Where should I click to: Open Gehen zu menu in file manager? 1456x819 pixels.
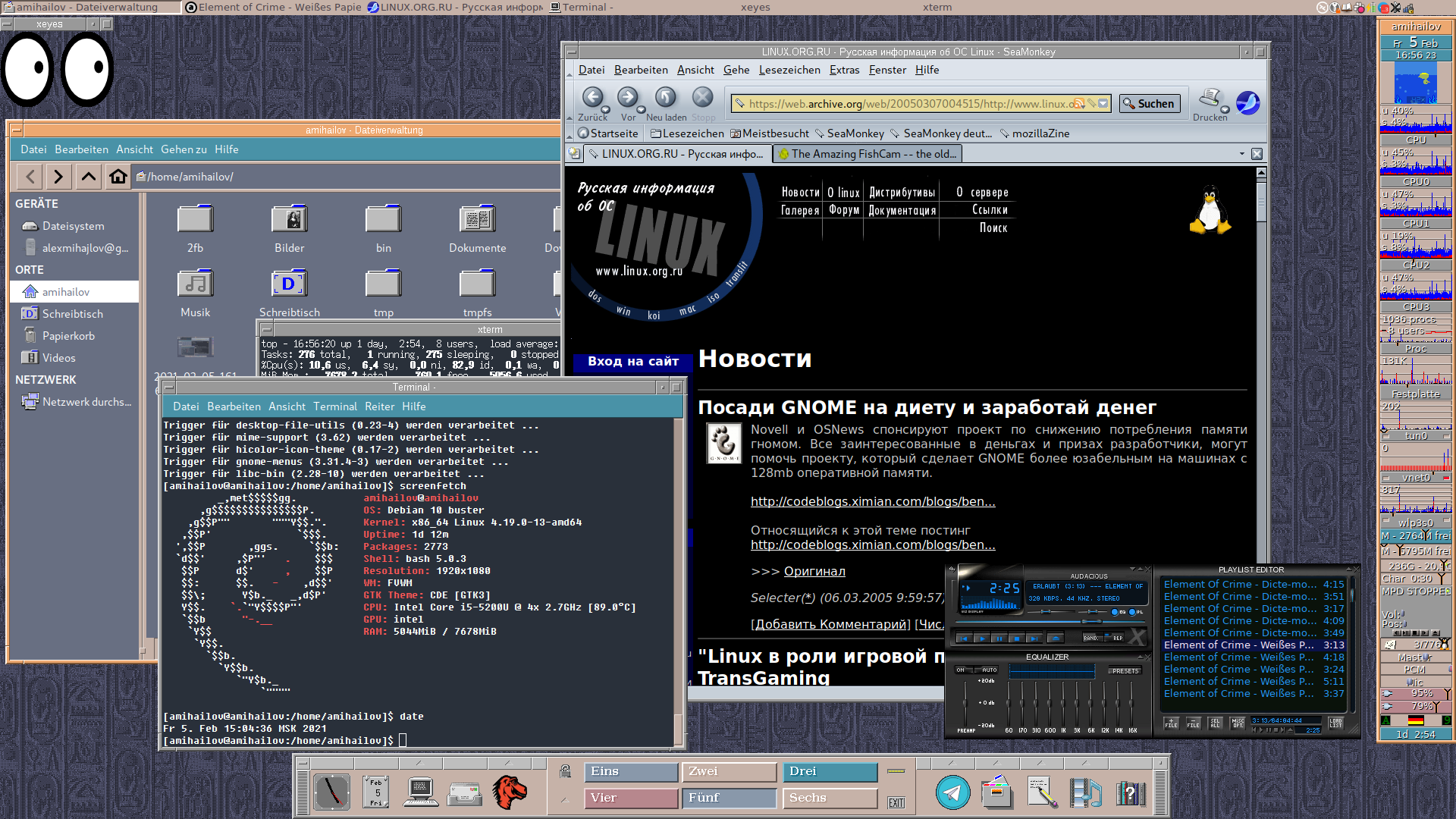tap(184, 149)
